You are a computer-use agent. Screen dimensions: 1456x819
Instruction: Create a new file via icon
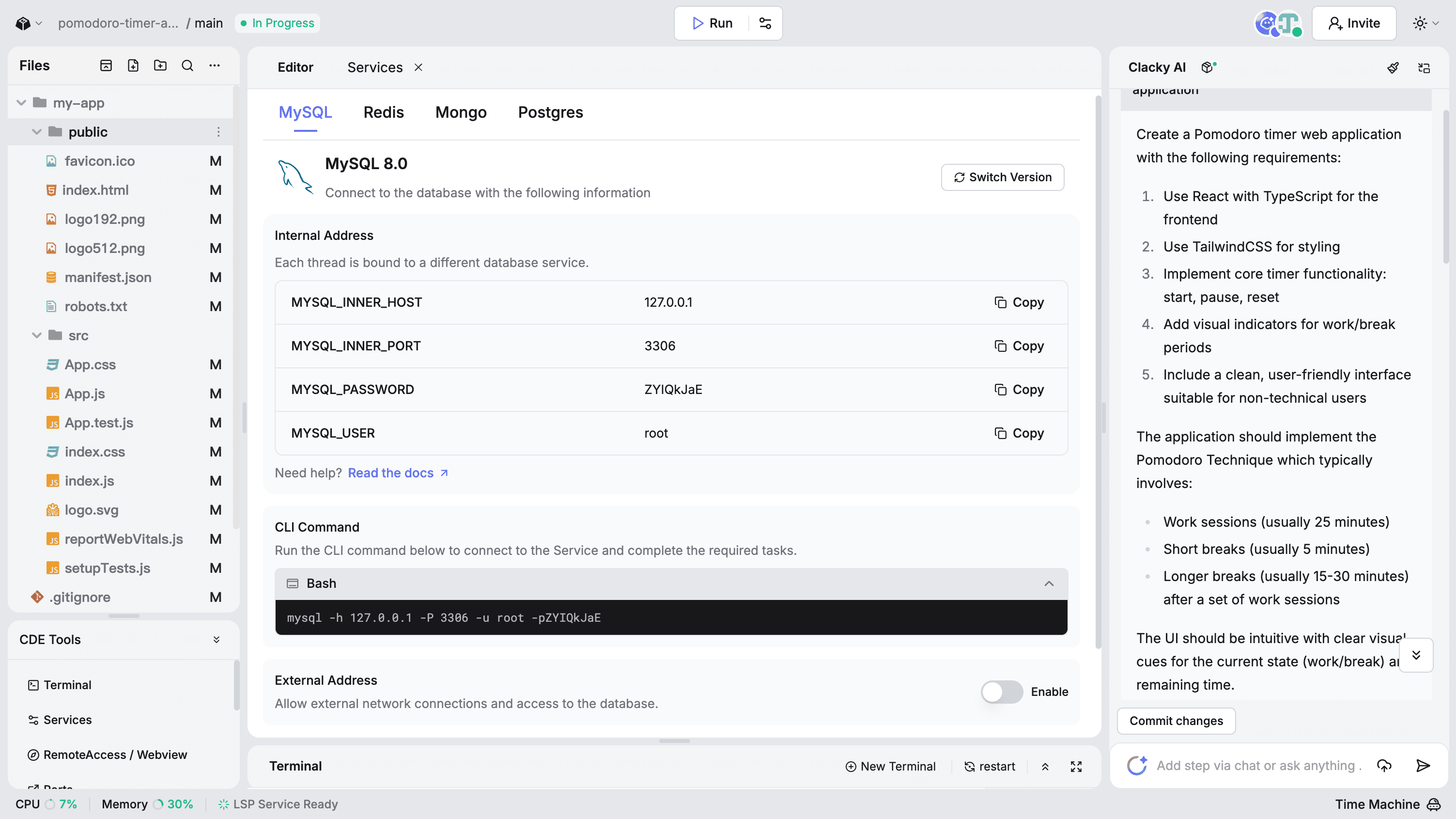[x=133, y=65]
